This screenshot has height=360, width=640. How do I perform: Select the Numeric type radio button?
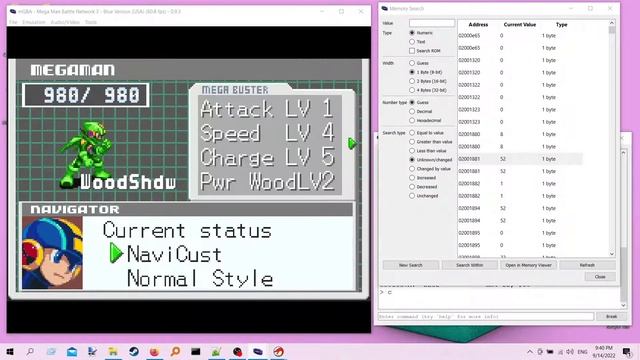(412, 33)
